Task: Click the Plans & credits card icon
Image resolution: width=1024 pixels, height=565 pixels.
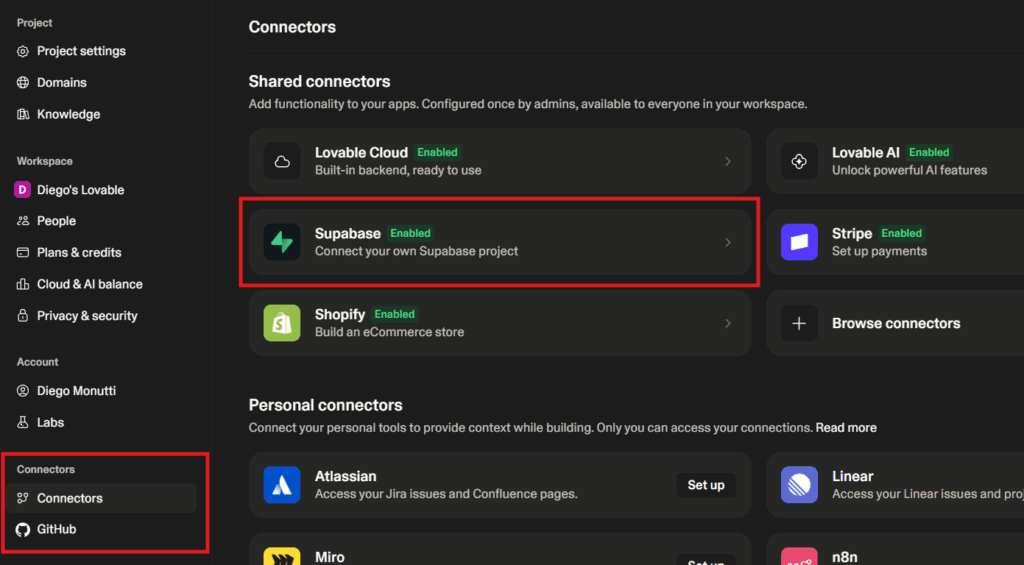Action: click(x=23, y=252)
